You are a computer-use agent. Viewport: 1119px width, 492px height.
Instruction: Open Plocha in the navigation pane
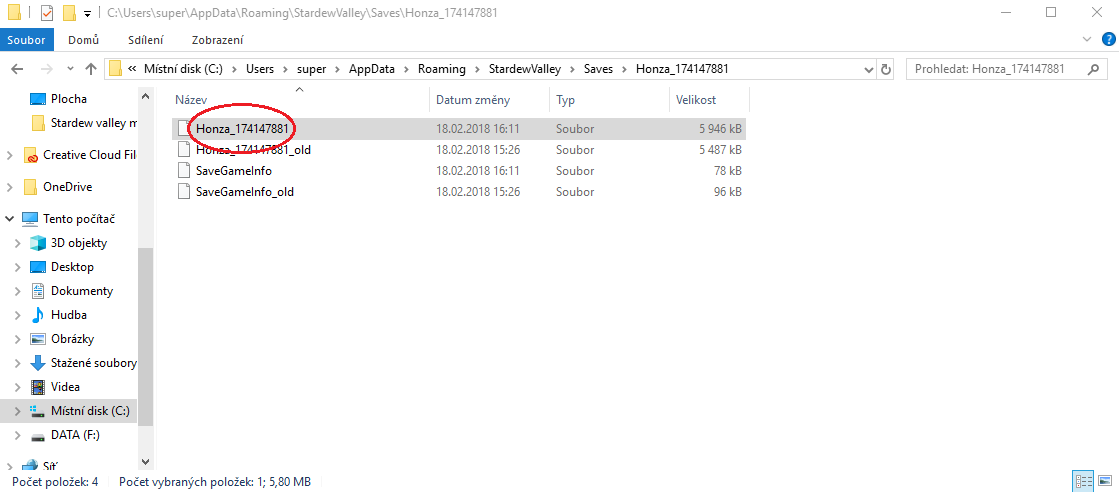(x=69, y=99)
